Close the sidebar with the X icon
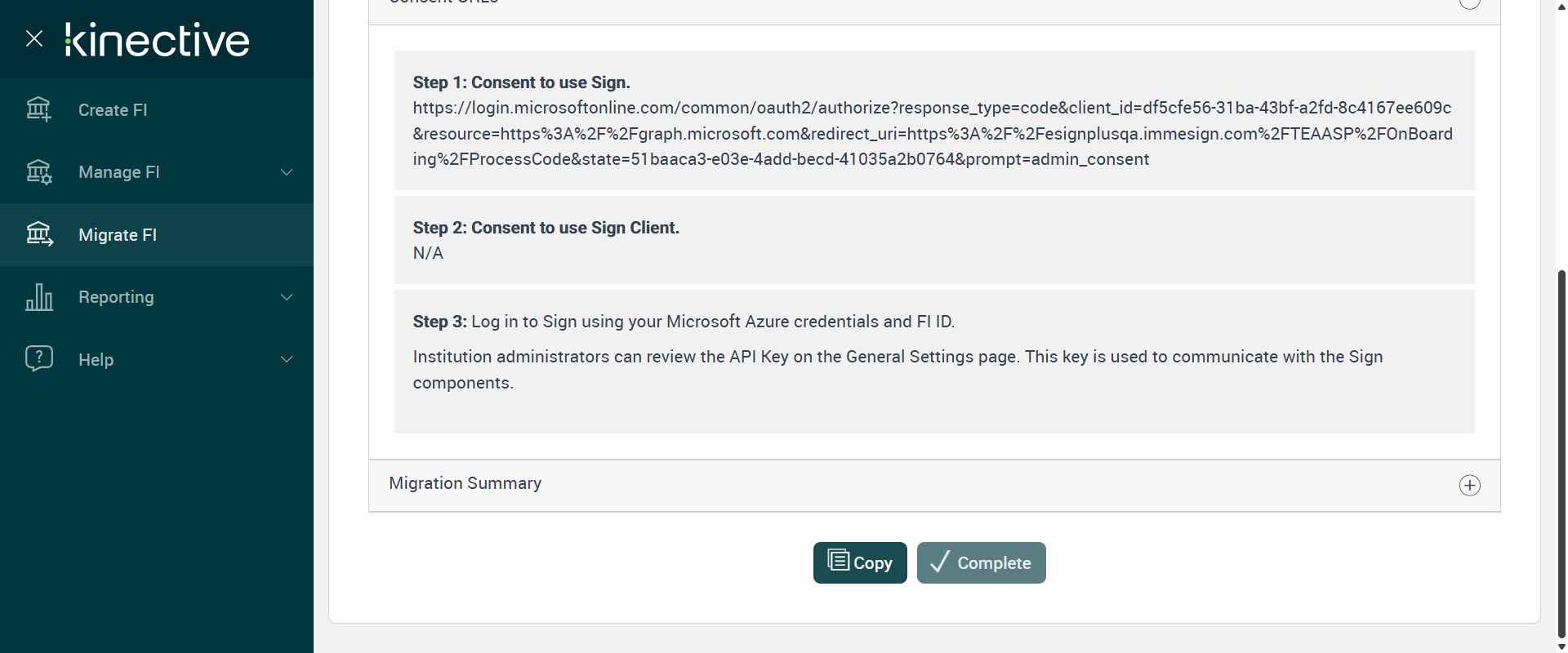The width and height of the screenshot is (1568, 653). pyautogui.click(x=34, y=38)
